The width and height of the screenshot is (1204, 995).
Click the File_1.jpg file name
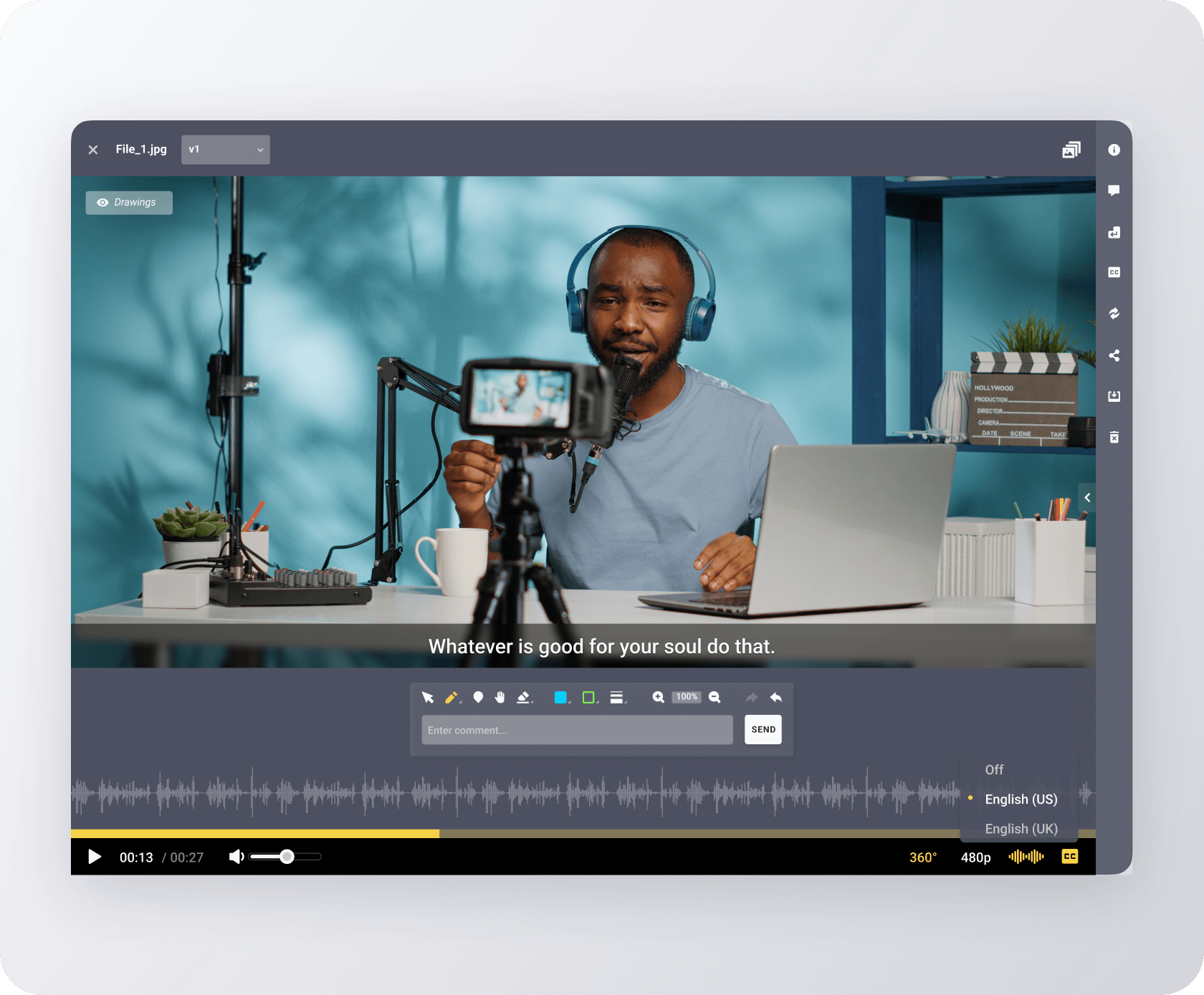pos(141,149)
